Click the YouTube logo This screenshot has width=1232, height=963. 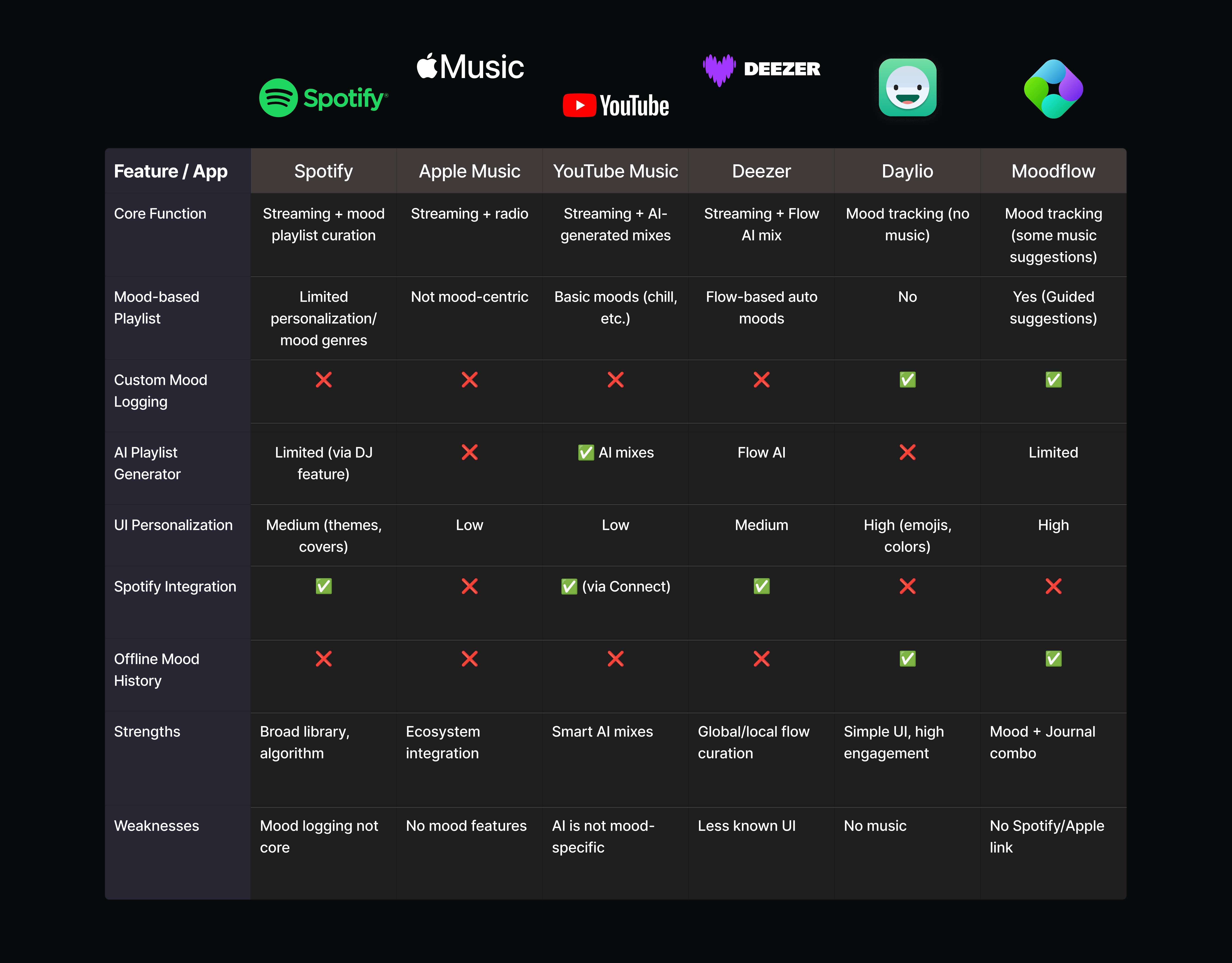click(x=616, y=106)
